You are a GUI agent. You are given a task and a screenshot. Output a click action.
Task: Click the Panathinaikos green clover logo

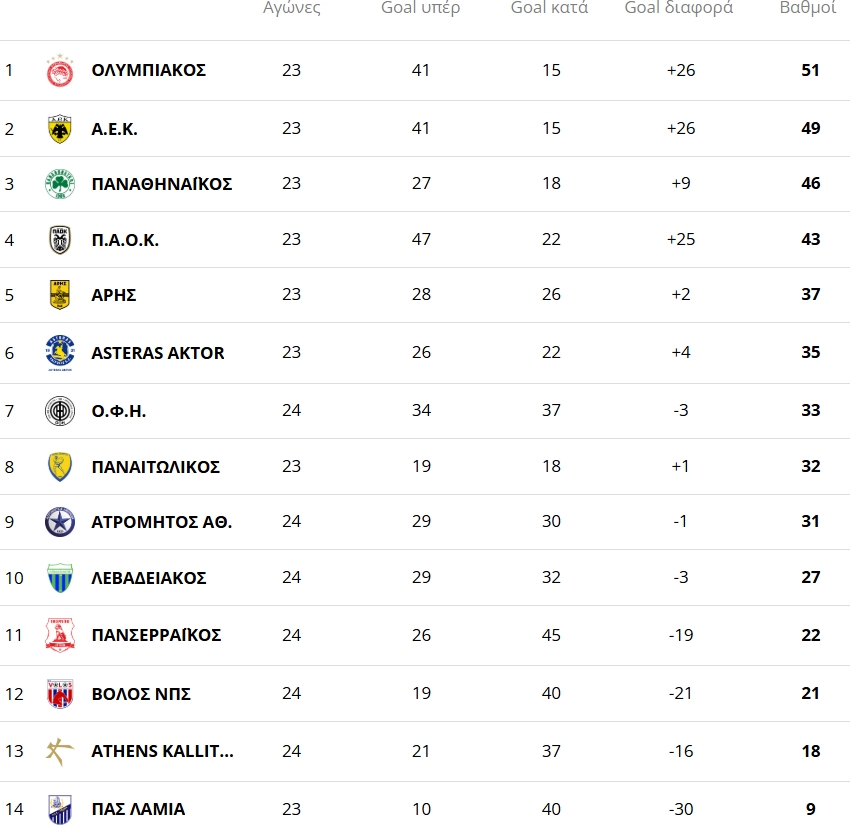point(60,184)
